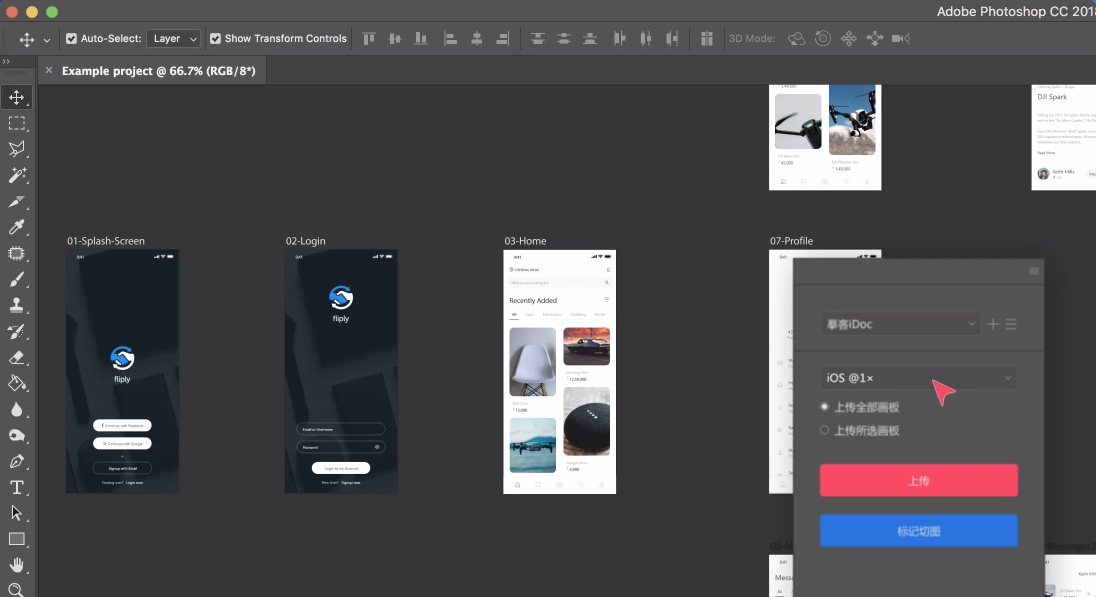The width and height of the screenshot is (1096, 597).
Task: Select the Clone Stamp tool
Action: [16, 305]
